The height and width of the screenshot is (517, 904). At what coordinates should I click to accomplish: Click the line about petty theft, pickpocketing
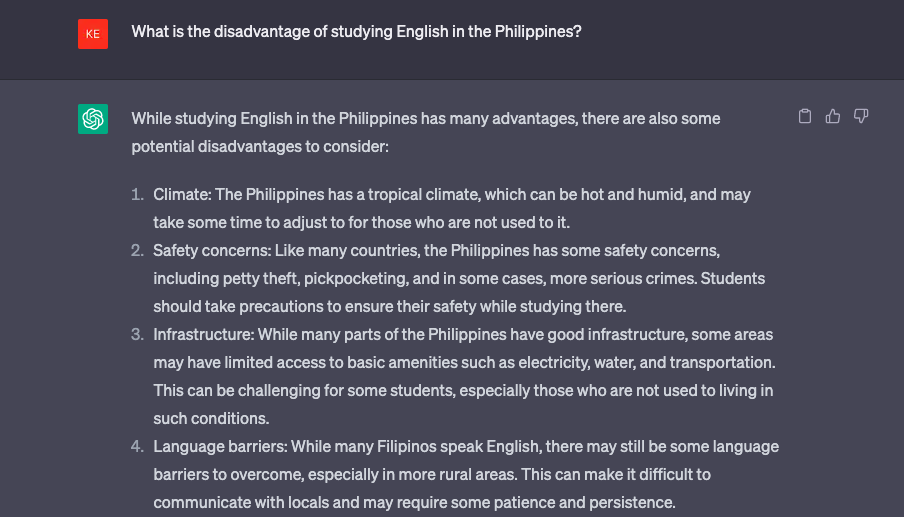point(459,279)
